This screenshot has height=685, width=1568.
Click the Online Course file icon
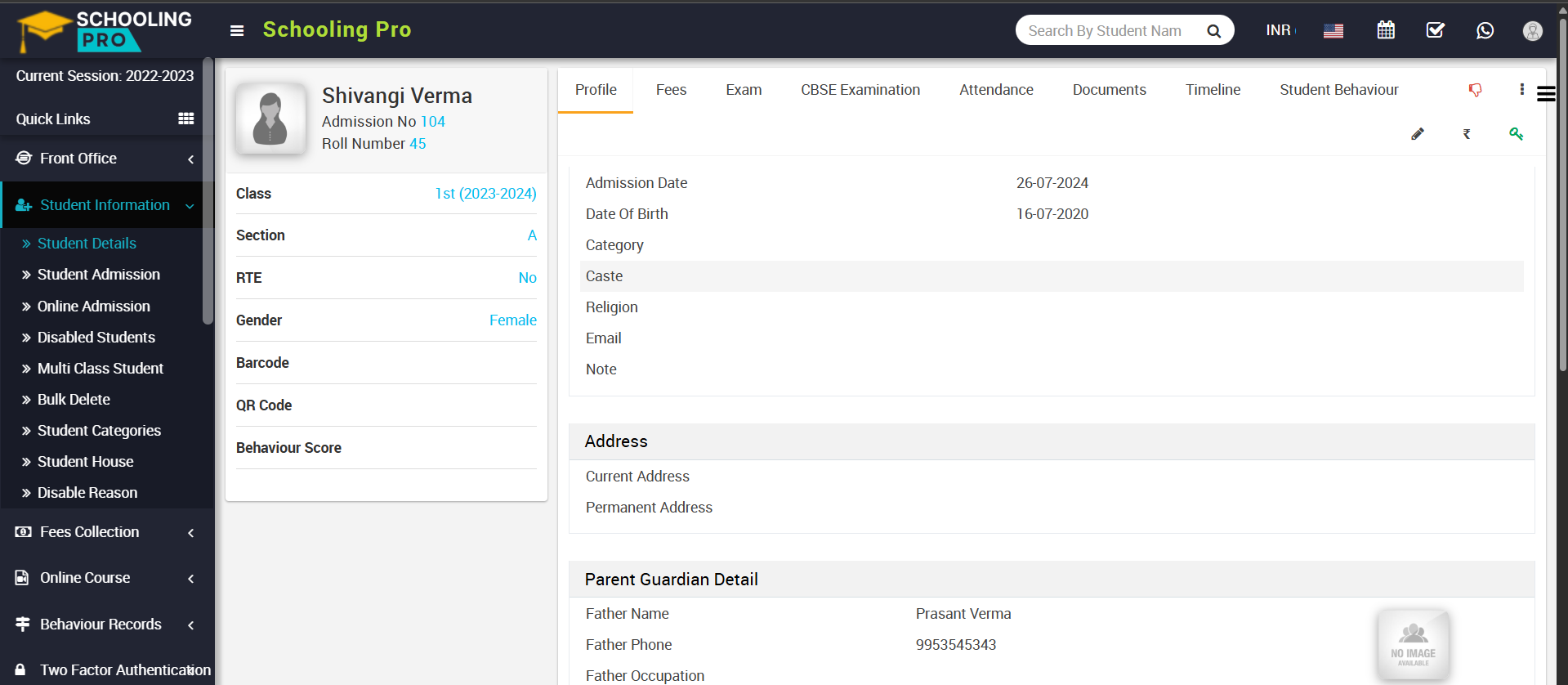pos(22,578)
